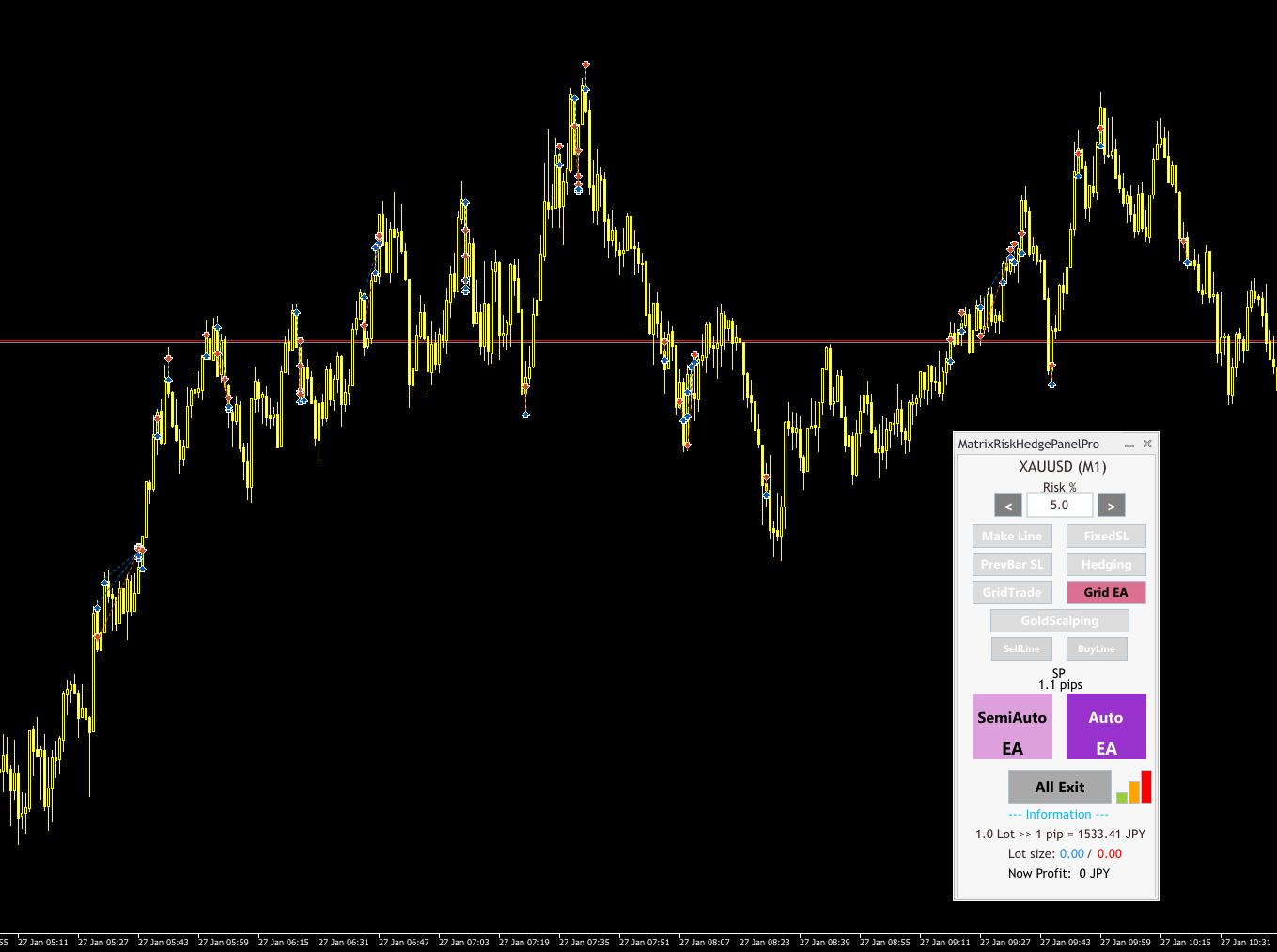Click the 27 Jan 08:55 time axis label

885,943
